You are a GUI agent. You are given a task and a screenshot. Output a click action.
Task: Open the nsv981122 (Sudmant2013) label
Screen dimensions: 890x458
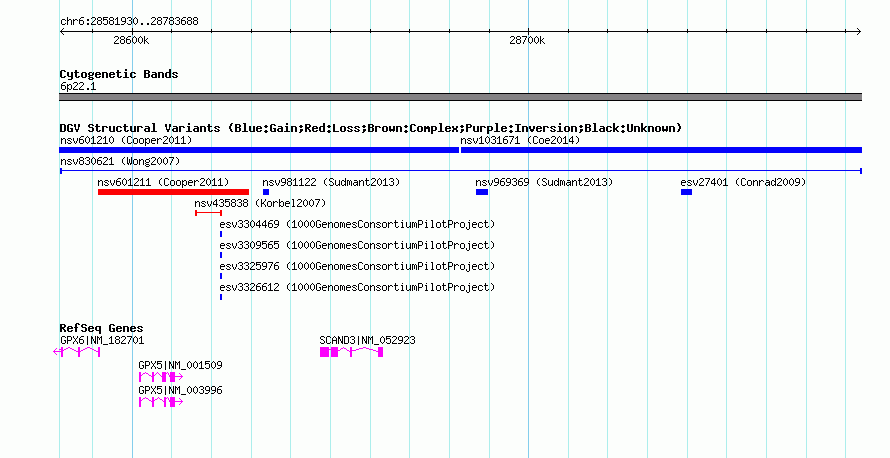[331, 182]
